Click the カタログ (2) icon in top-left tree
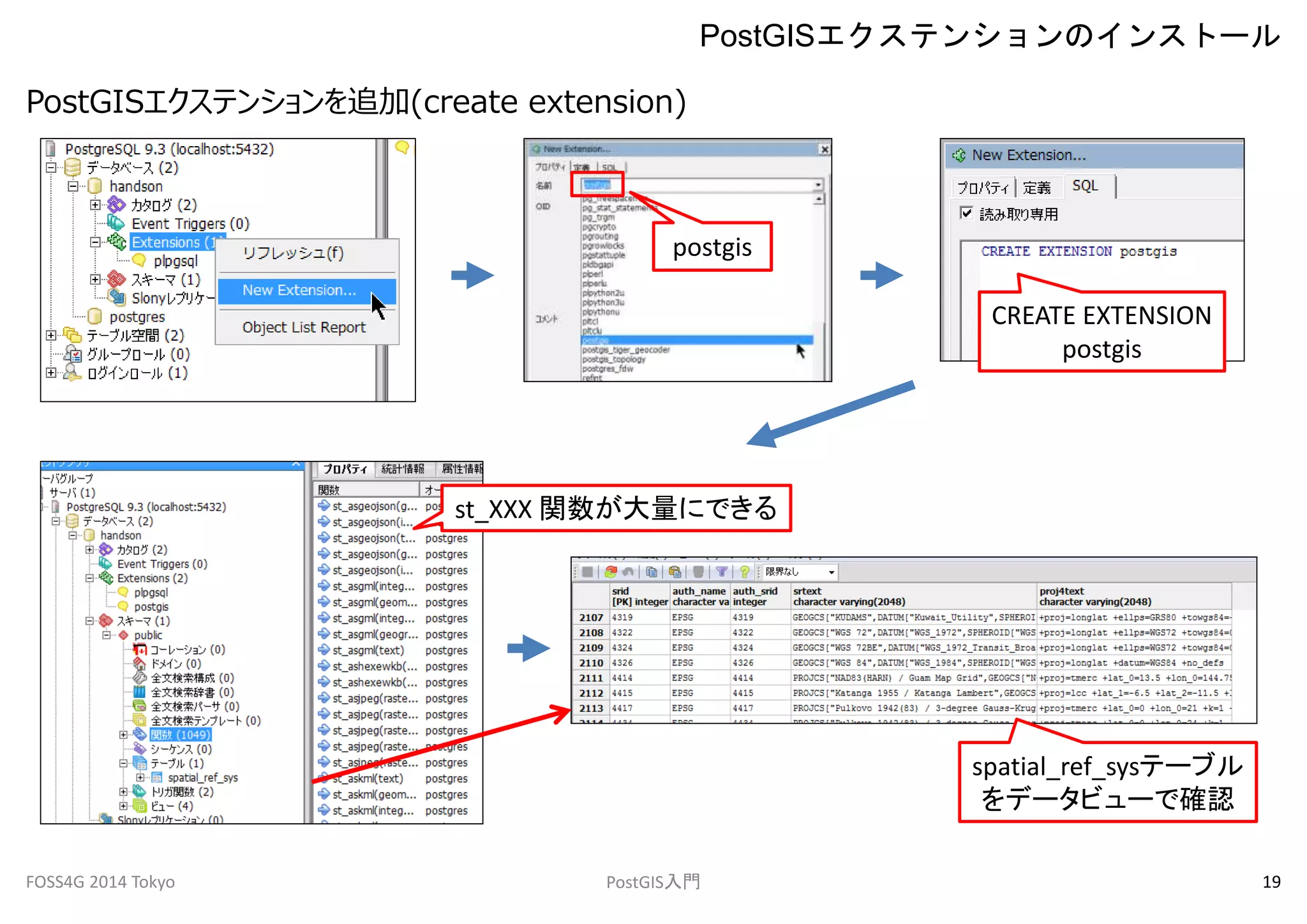Image resolution: width=1307 pixels, height=924 pixels. point(116,205)
